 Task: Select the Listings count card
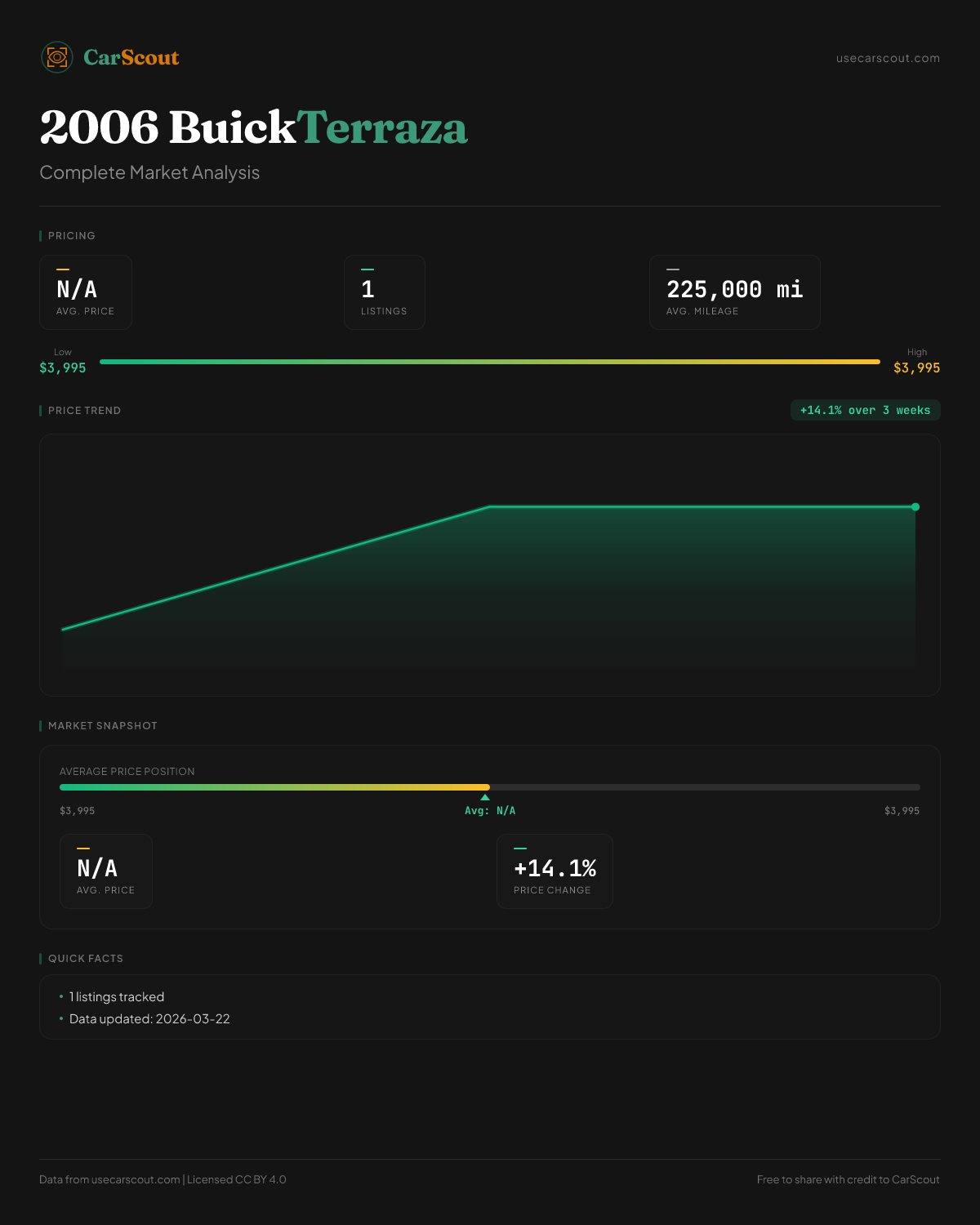(x=384, y=292)
